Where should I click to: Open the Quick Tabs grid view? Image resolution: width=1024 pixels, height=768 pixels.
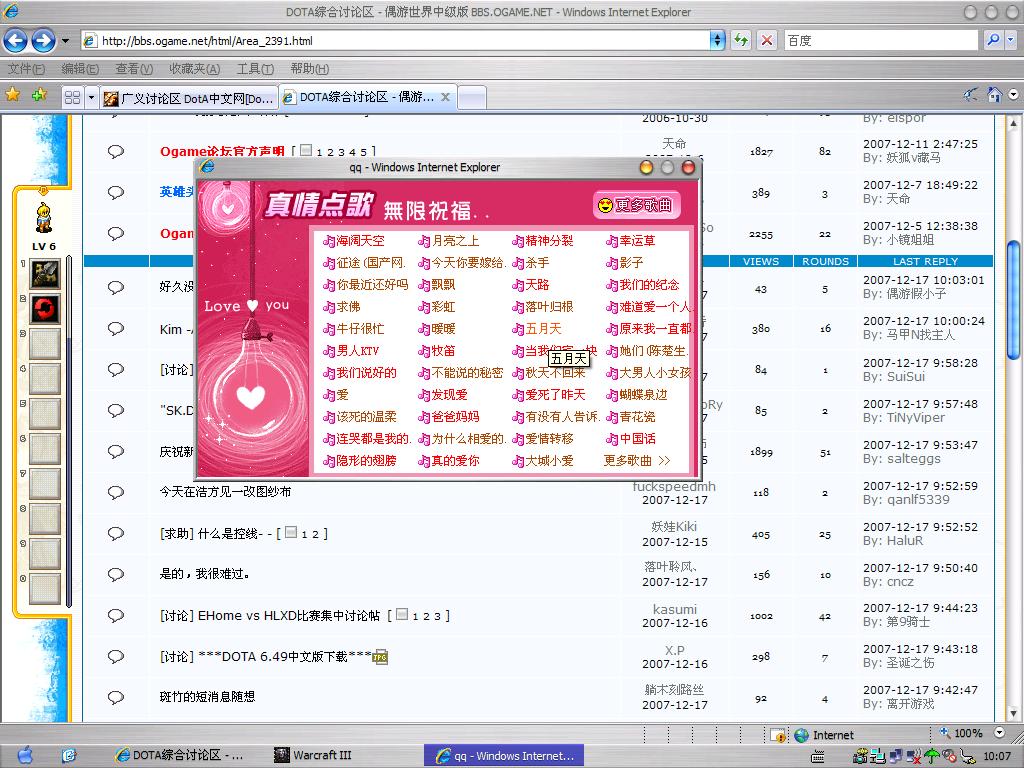[72, 97]
